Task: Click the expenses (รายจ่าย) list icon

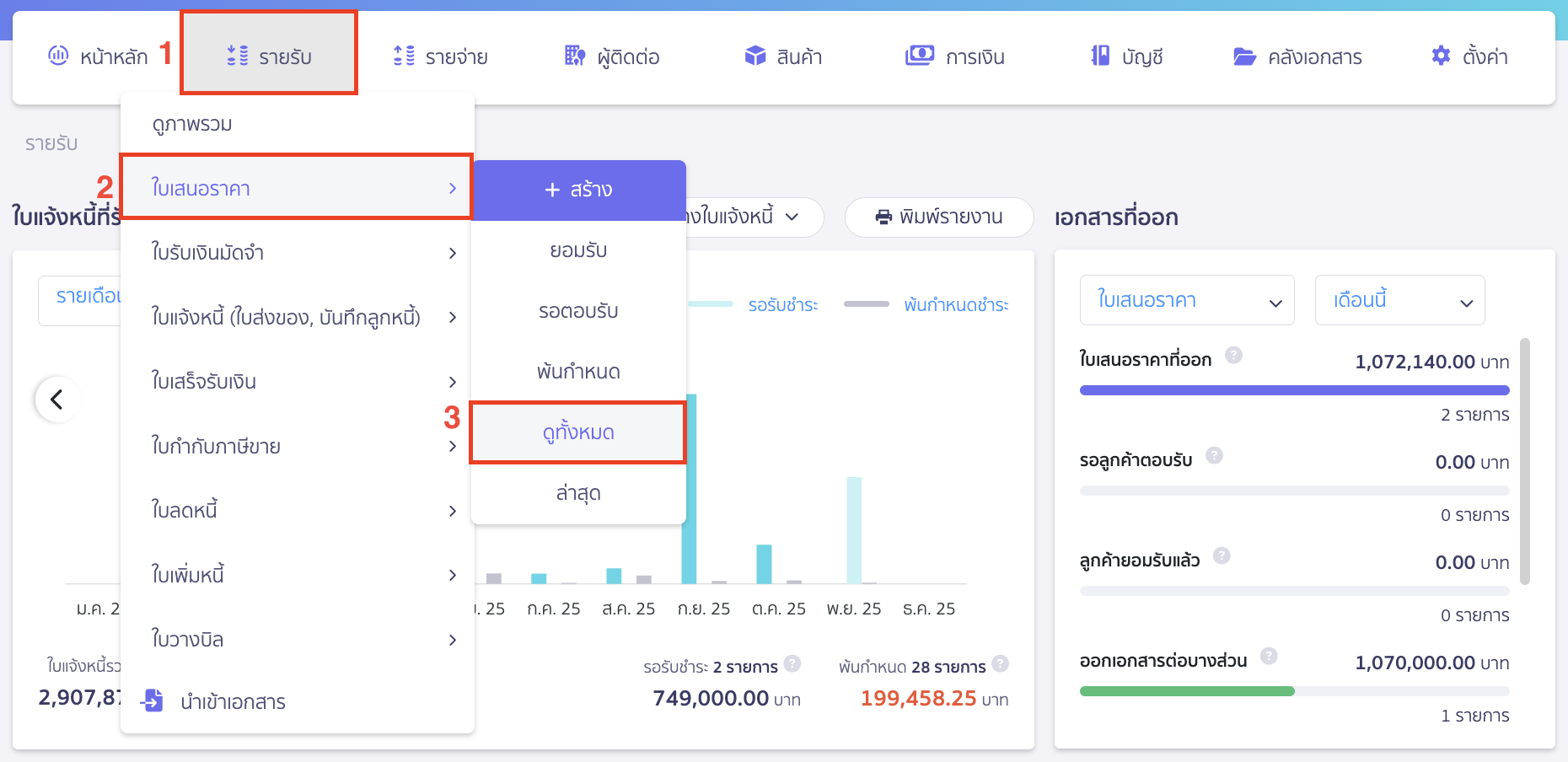Action: tap(404, 56)
